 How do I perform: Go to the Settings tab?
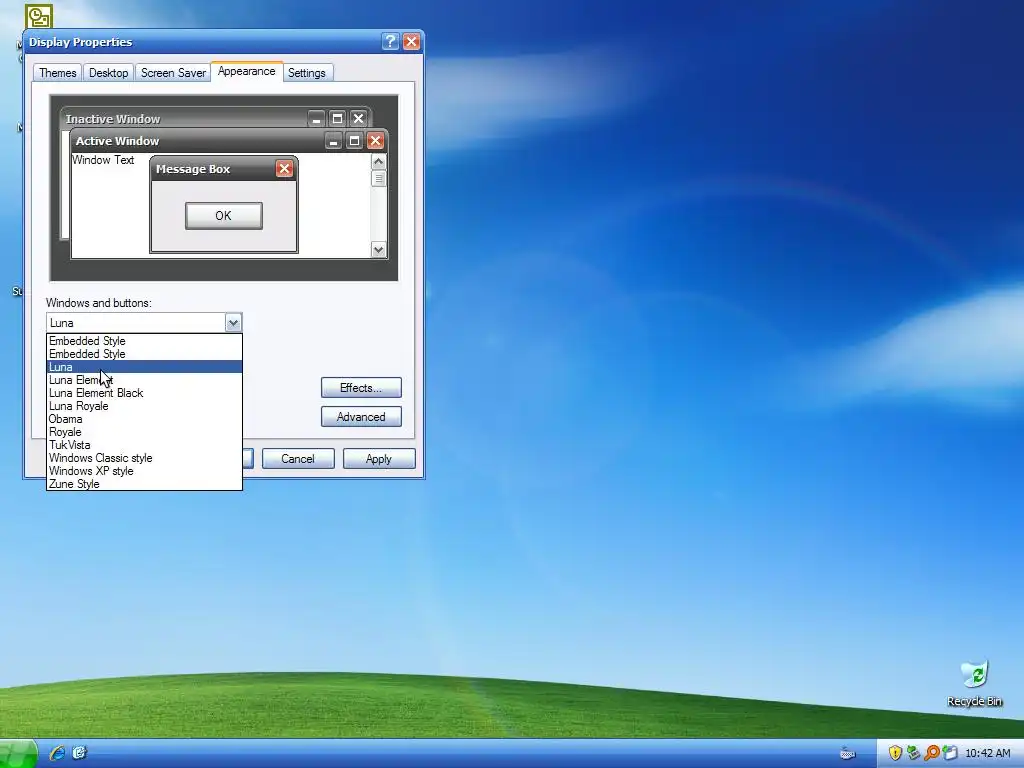pos(307,72)
